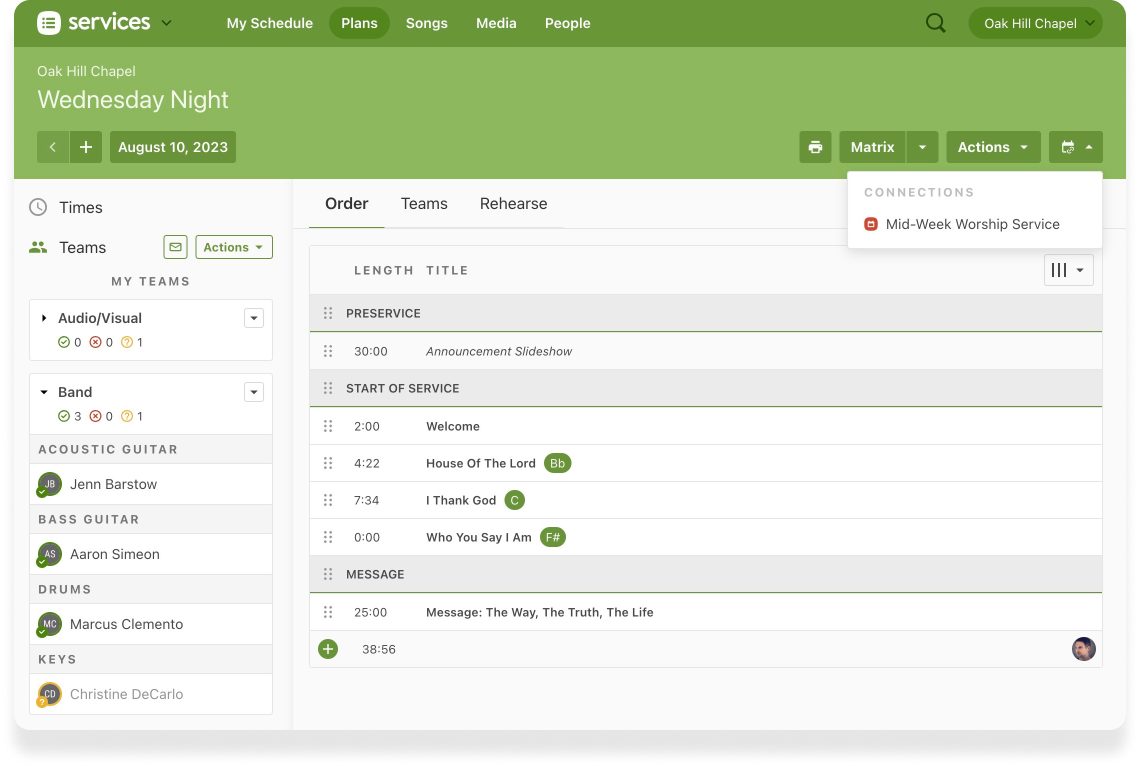Image resolution: width=1140 pixels, height=768 pixels.
Task: Collapse the Band team section
Action: [44, 392]
